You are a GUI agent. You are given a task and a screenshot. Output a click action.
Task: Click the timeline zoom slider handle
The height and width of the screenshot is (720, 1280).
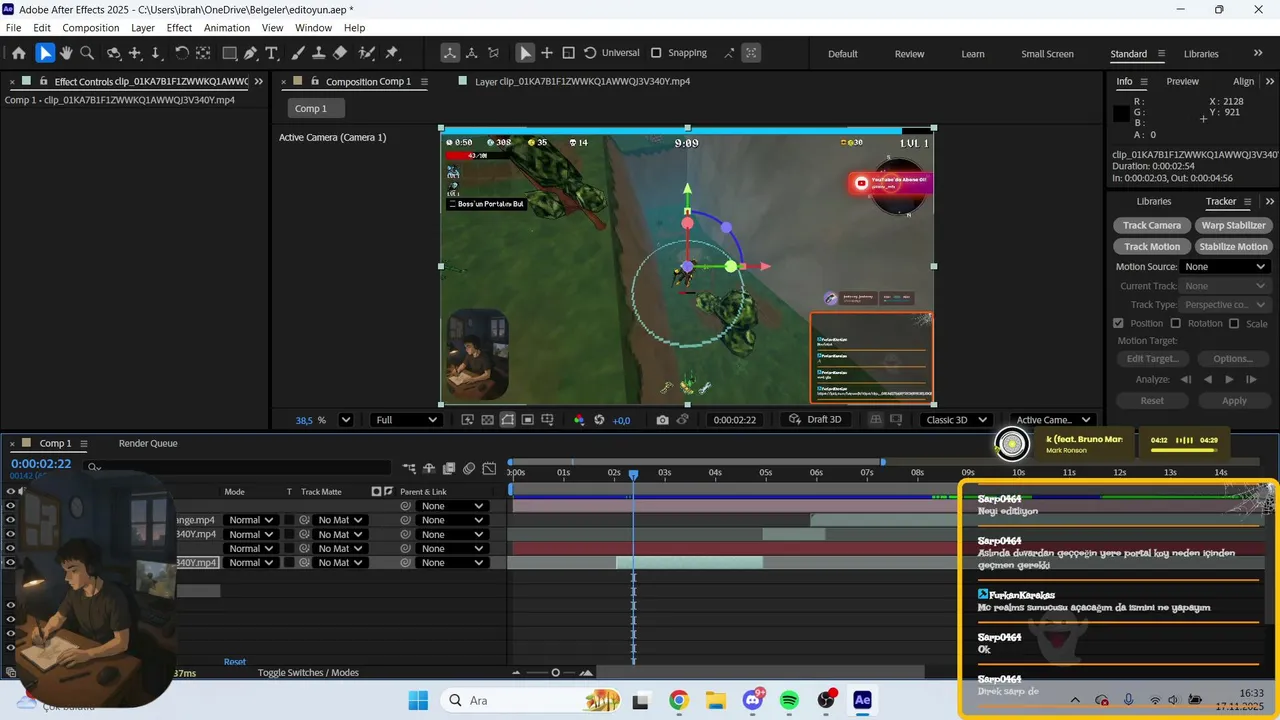tap(556, 672)
